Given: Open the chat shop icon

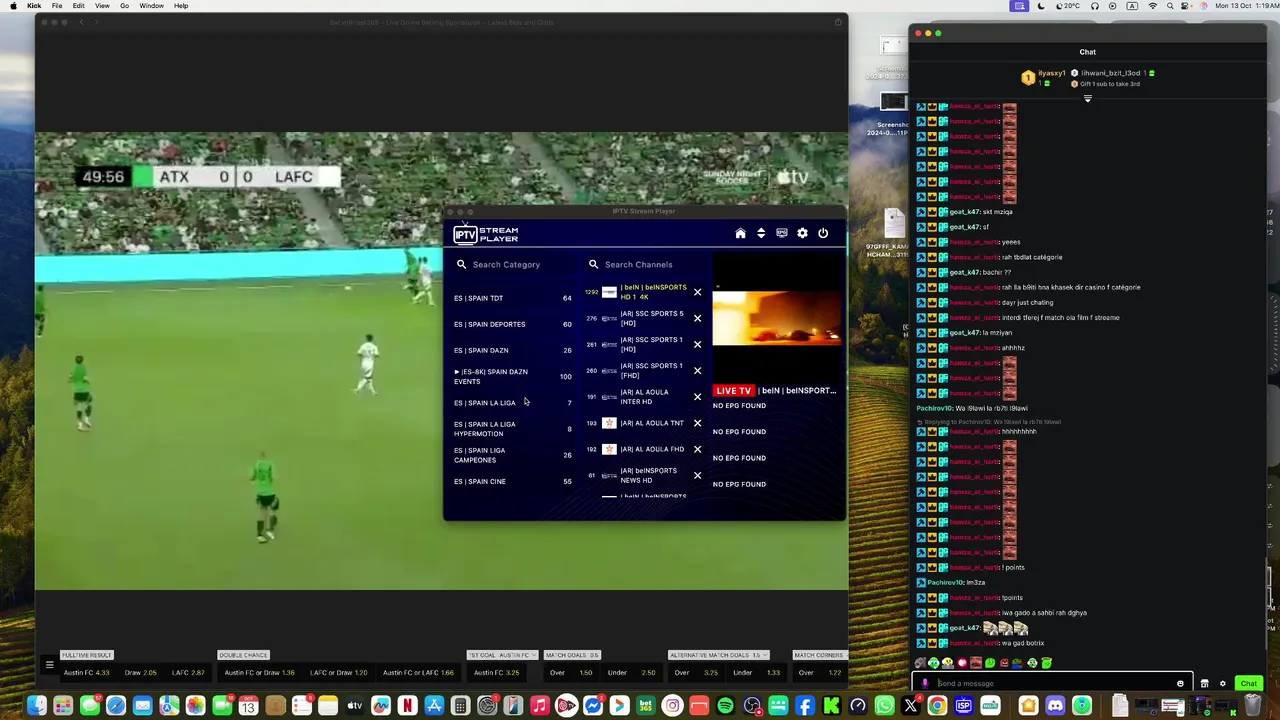Looking at the screenshot, I should [x=1204, y=684].
